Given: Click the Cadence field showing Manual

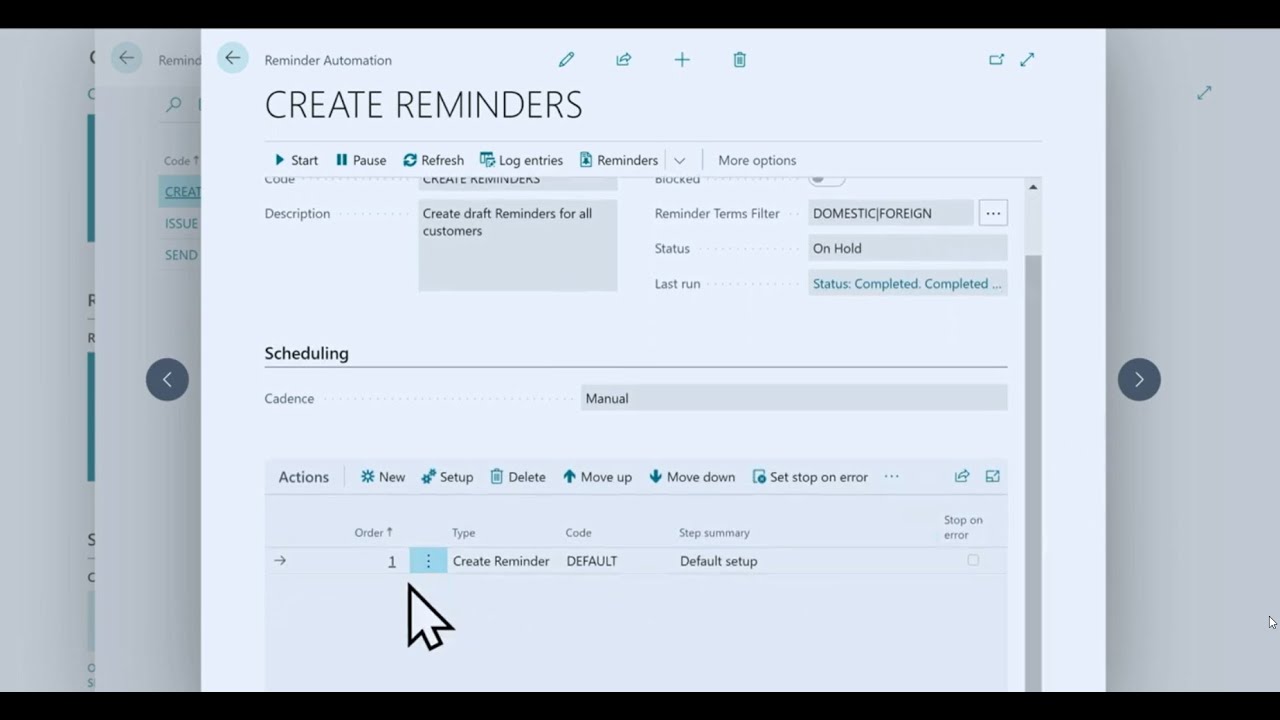Looking at the screenshot, I should pos(794,398).
